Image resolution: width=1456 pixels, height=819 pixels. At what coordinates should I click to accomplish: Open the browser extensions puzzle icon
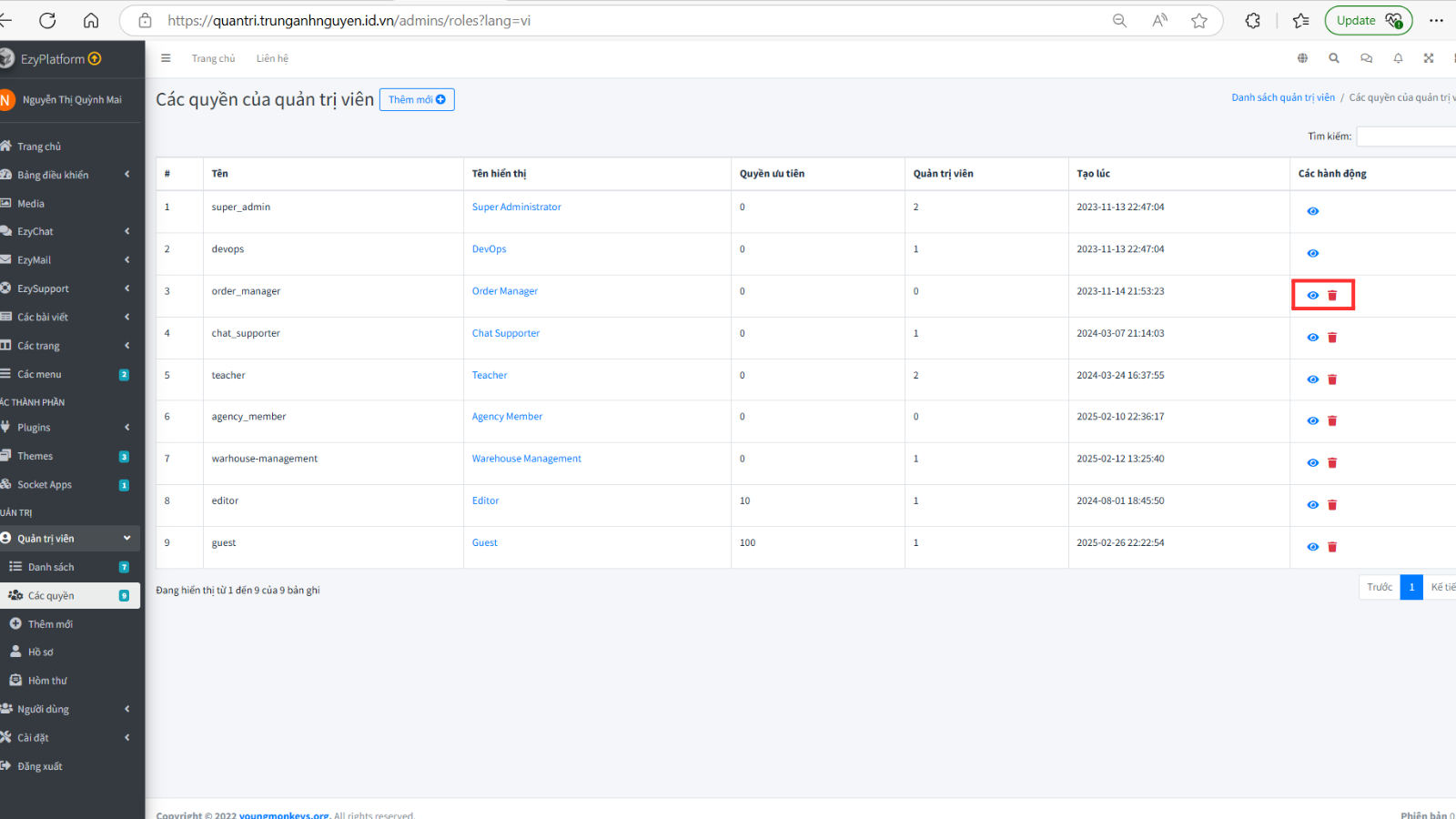pyautogui.click(x=1253, y=20)
